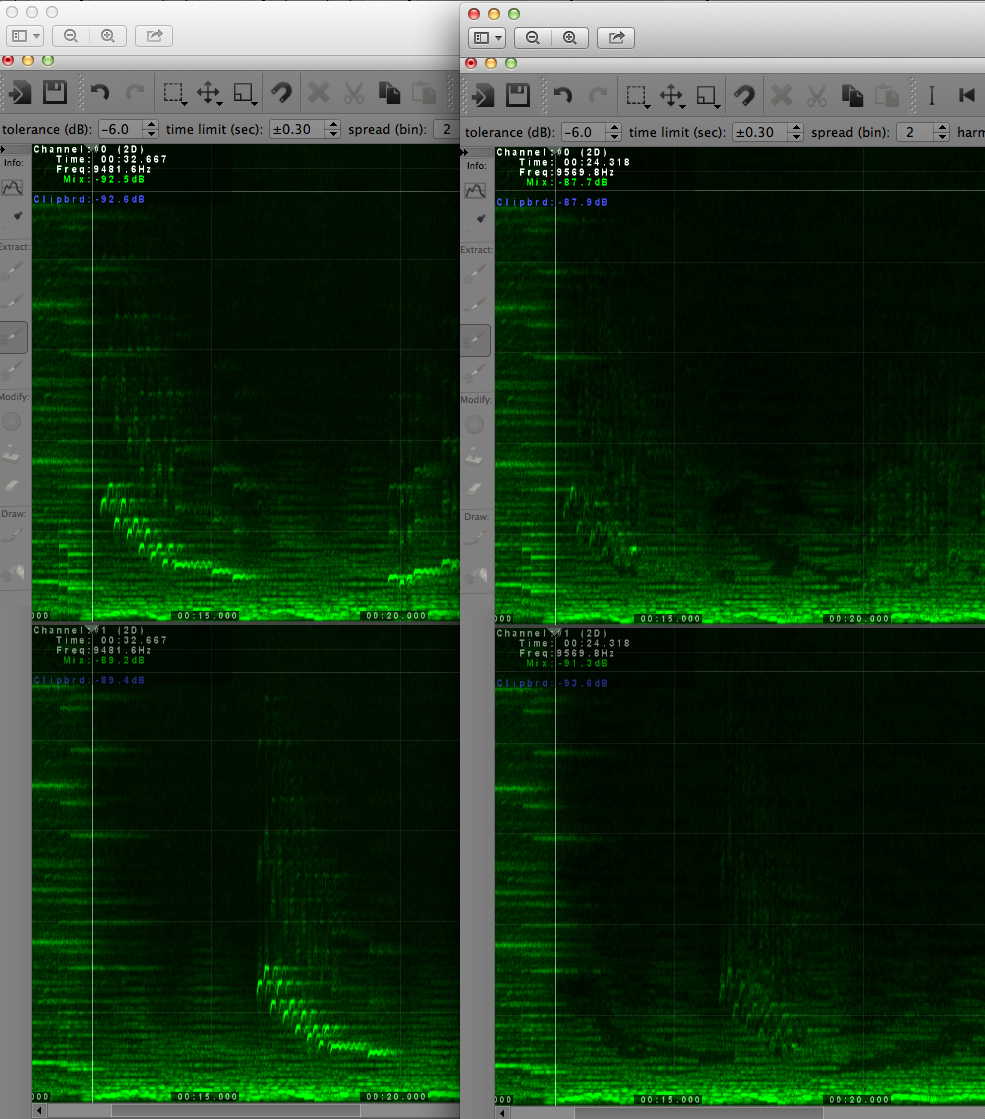Click the zoom out button in left Preview toolbar
Screen dimensions: 985x1119
[x=71, y=36]
